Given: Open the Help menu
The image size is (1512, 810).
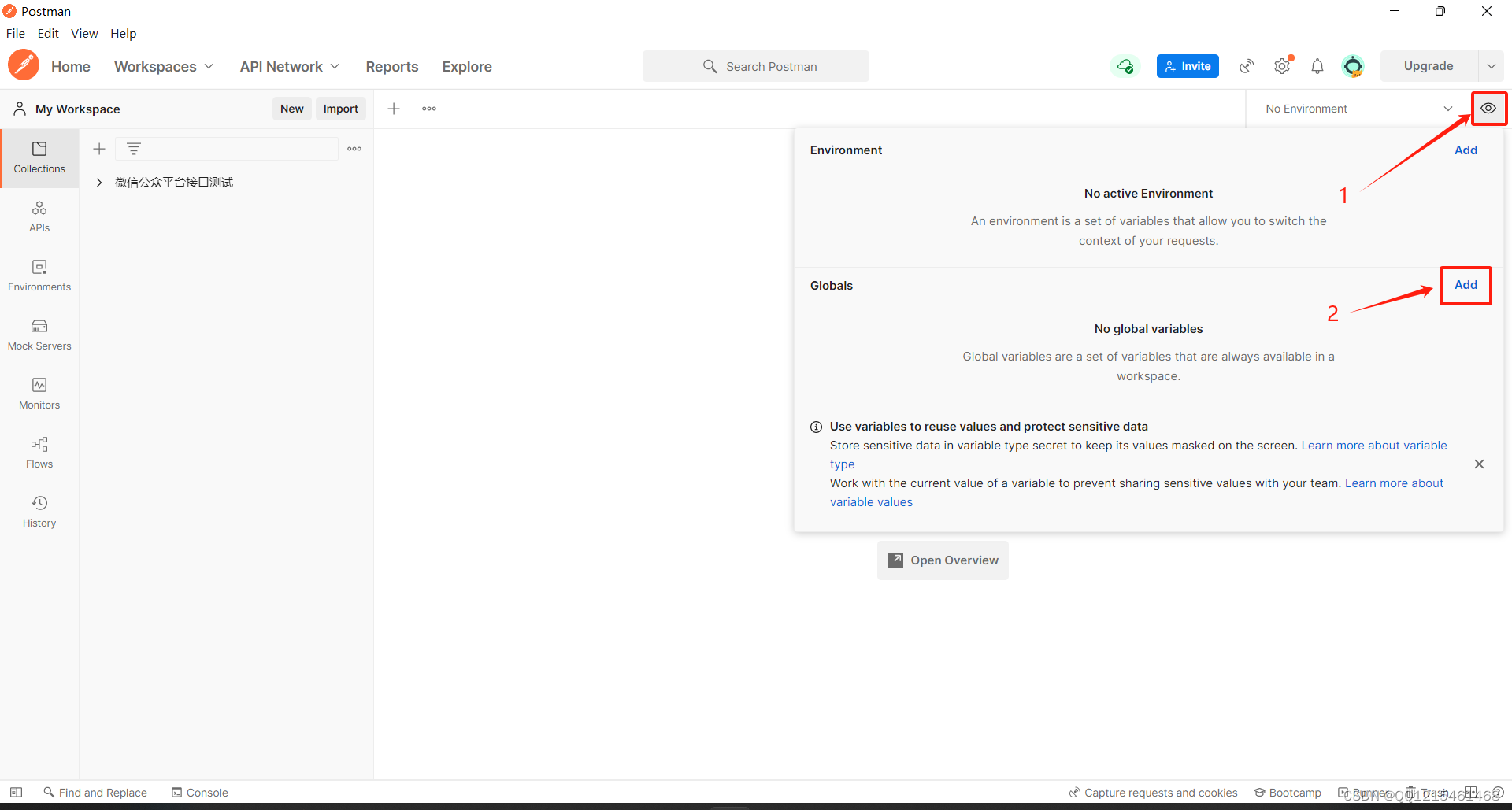Looking at the screenshot, I should point(123,33).
